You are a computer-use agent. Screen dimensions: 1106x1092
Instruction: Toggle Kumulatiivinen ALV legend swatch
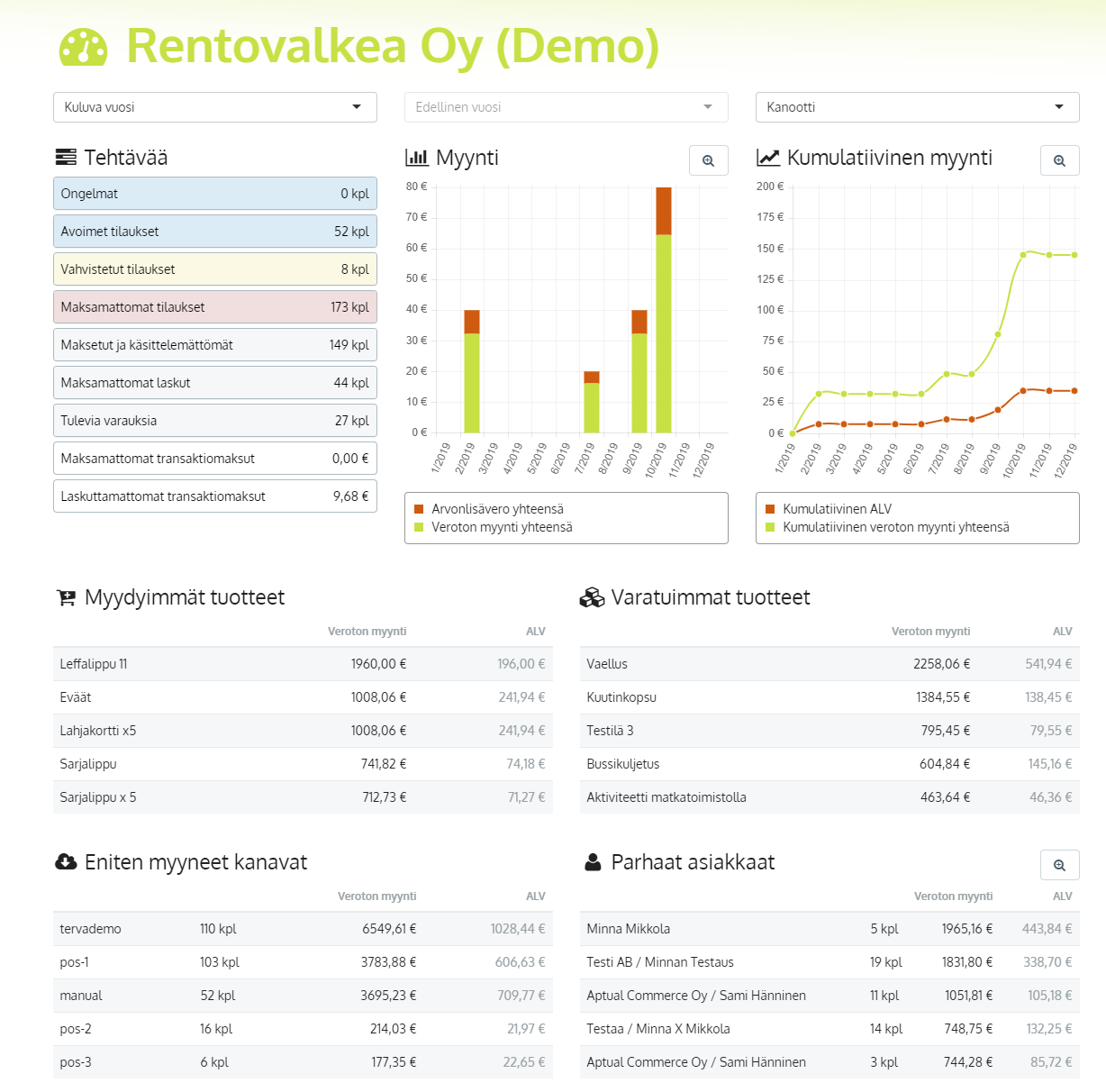coord(770,509)
